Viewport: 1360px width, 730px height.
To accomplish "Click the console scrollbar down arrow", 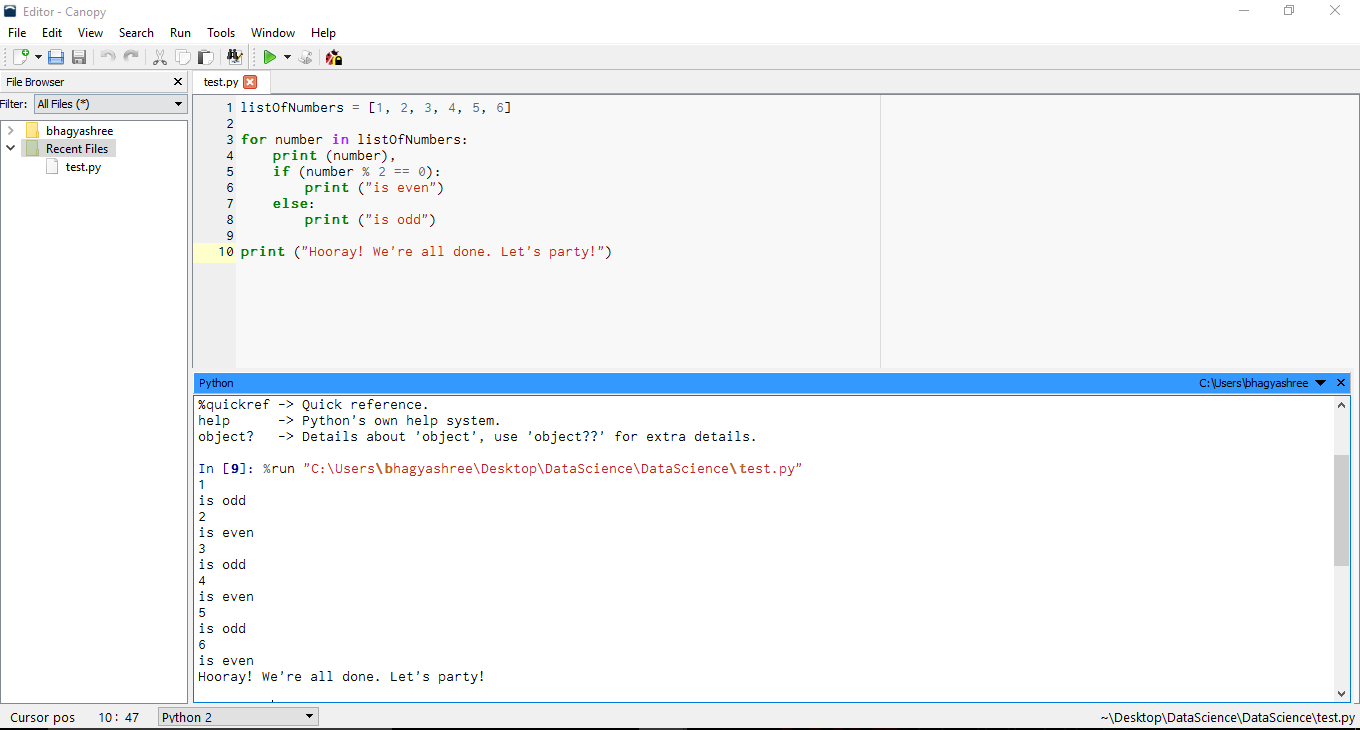I will coord(1342,694).
